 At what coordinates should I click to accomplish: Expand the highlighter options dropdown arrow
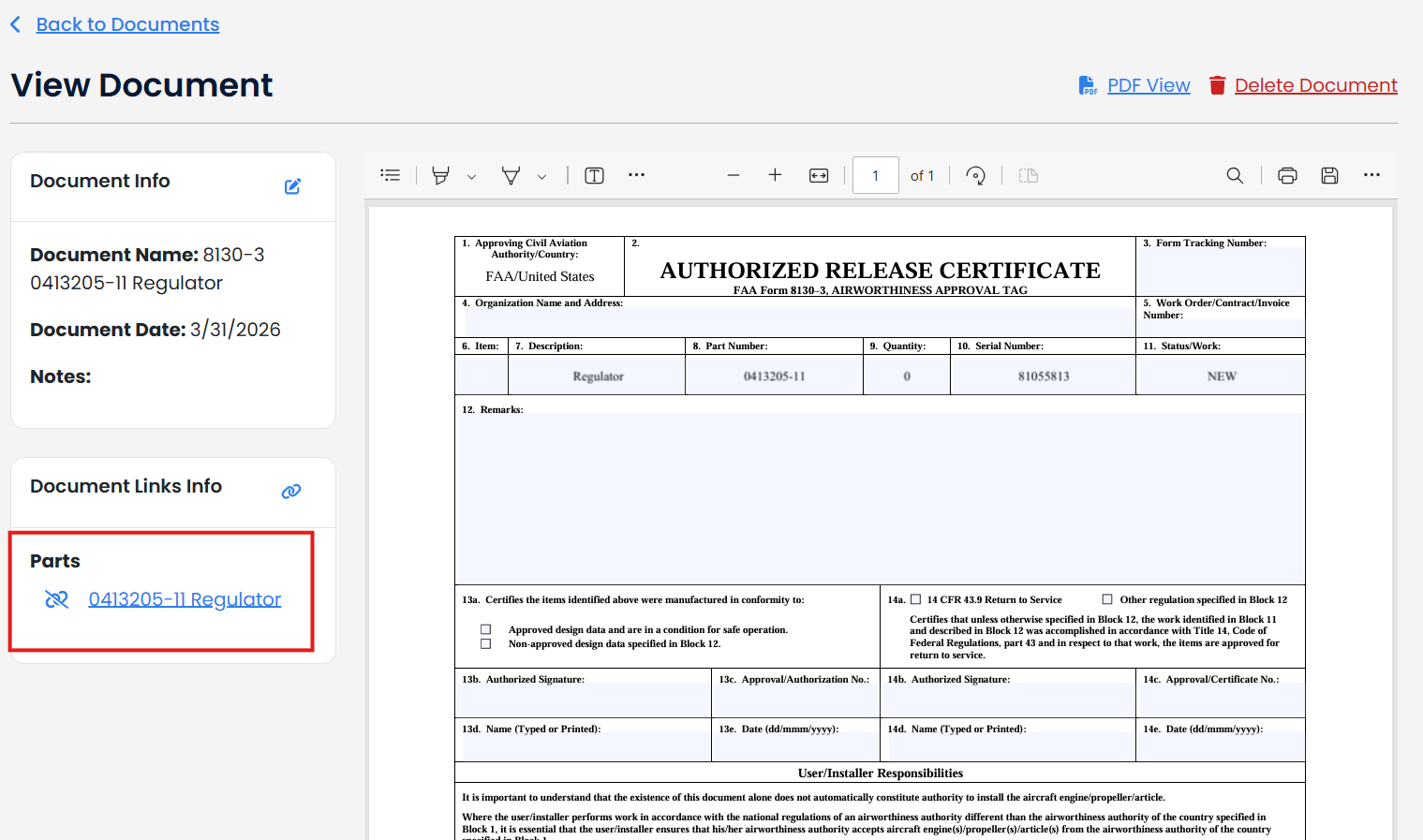471,176
